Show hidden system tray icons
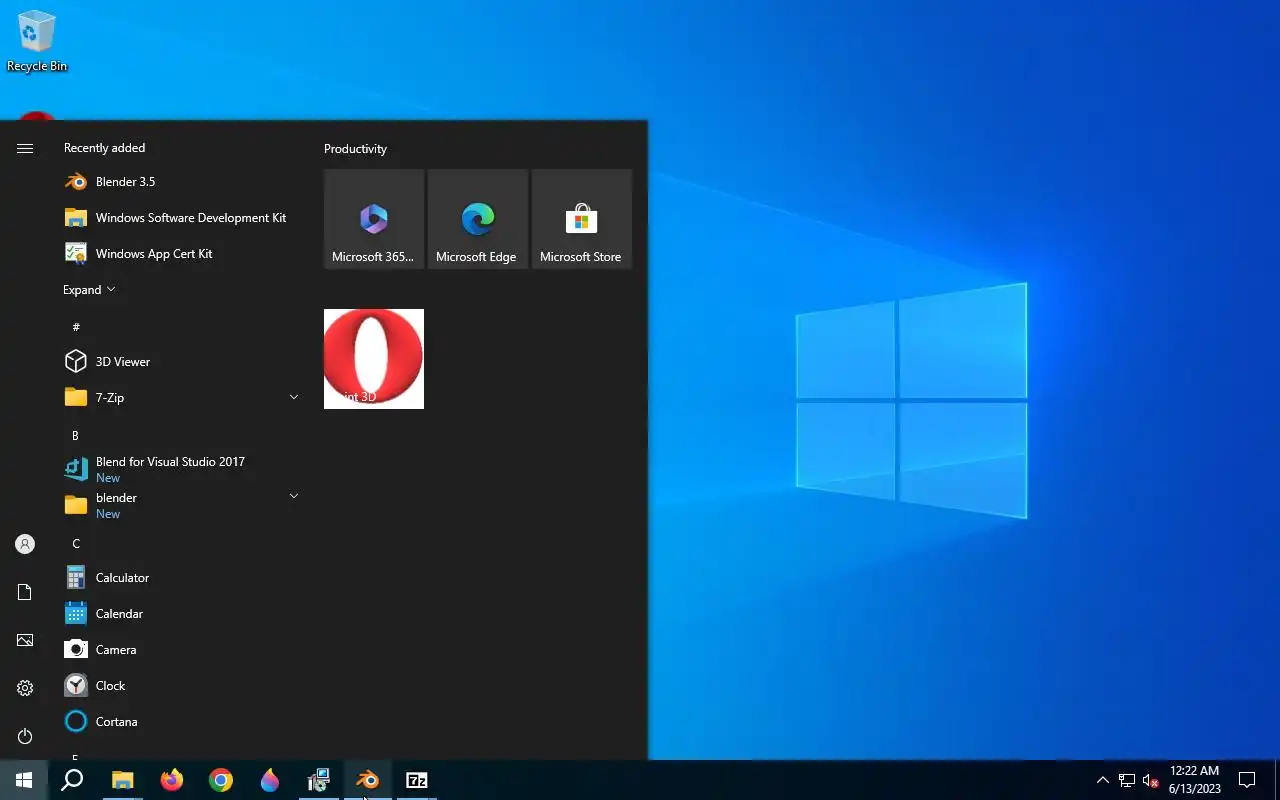 pyautogui.click(x=1103, y=780)
